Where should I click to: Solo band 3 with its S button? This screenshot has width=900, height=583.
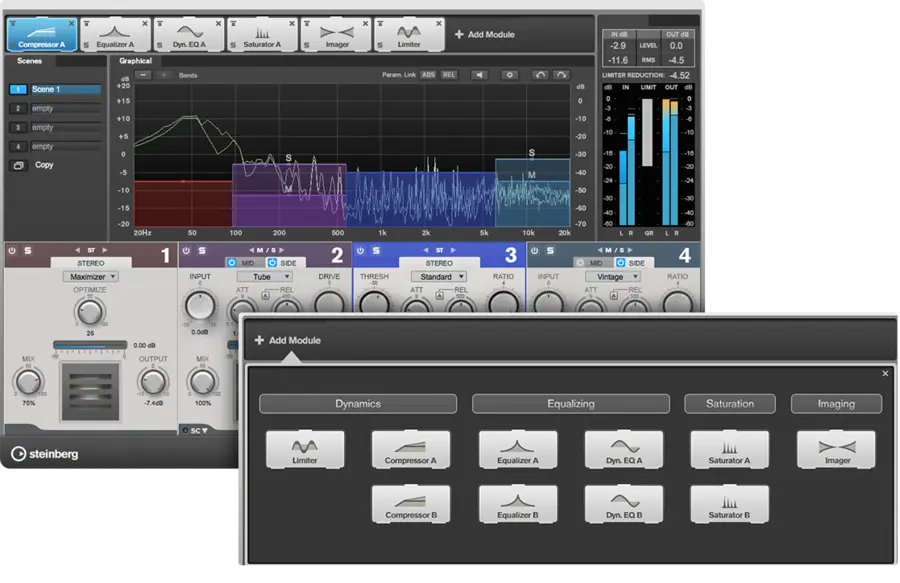tap(376, 251)
